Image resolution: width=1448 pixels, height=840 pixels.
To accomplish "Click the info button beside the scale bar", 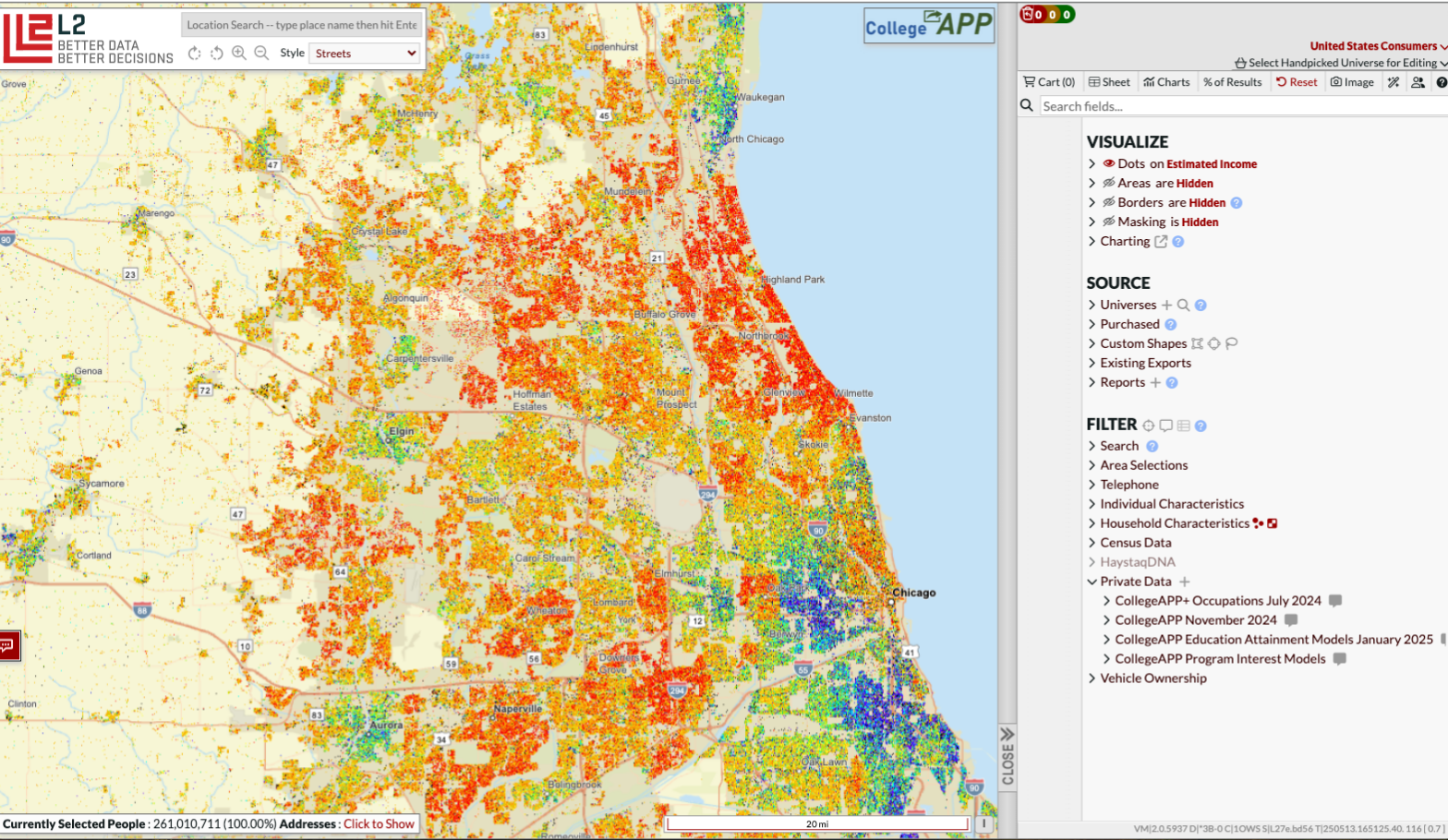I will coord(983,823).
